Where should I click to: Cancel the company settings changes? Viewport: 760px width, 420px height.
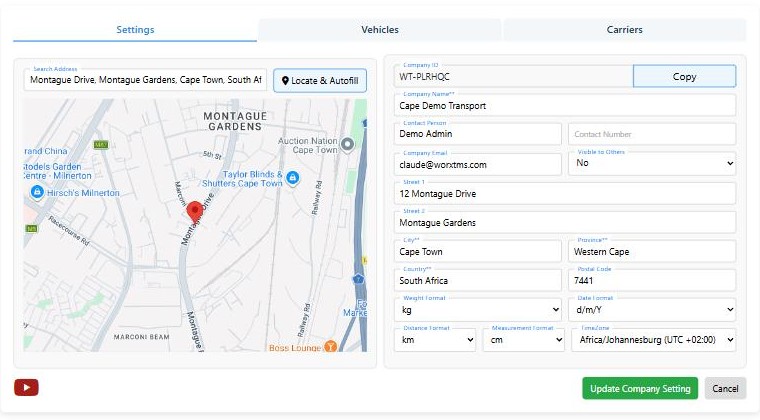(x=725, y=389)
